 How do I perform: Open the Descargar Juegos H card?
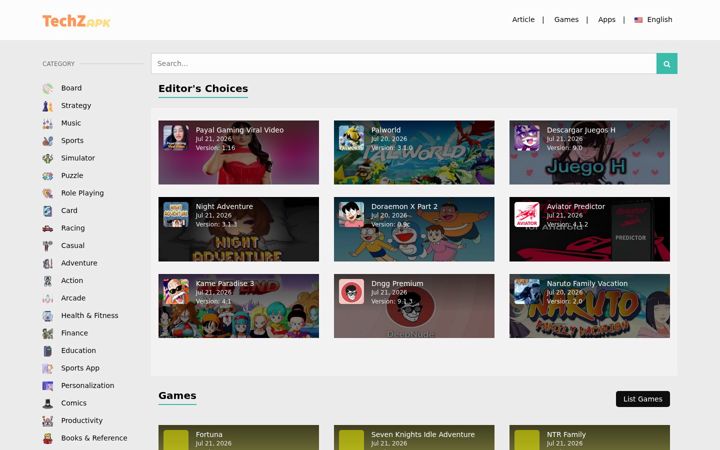[x=590, y=152]
